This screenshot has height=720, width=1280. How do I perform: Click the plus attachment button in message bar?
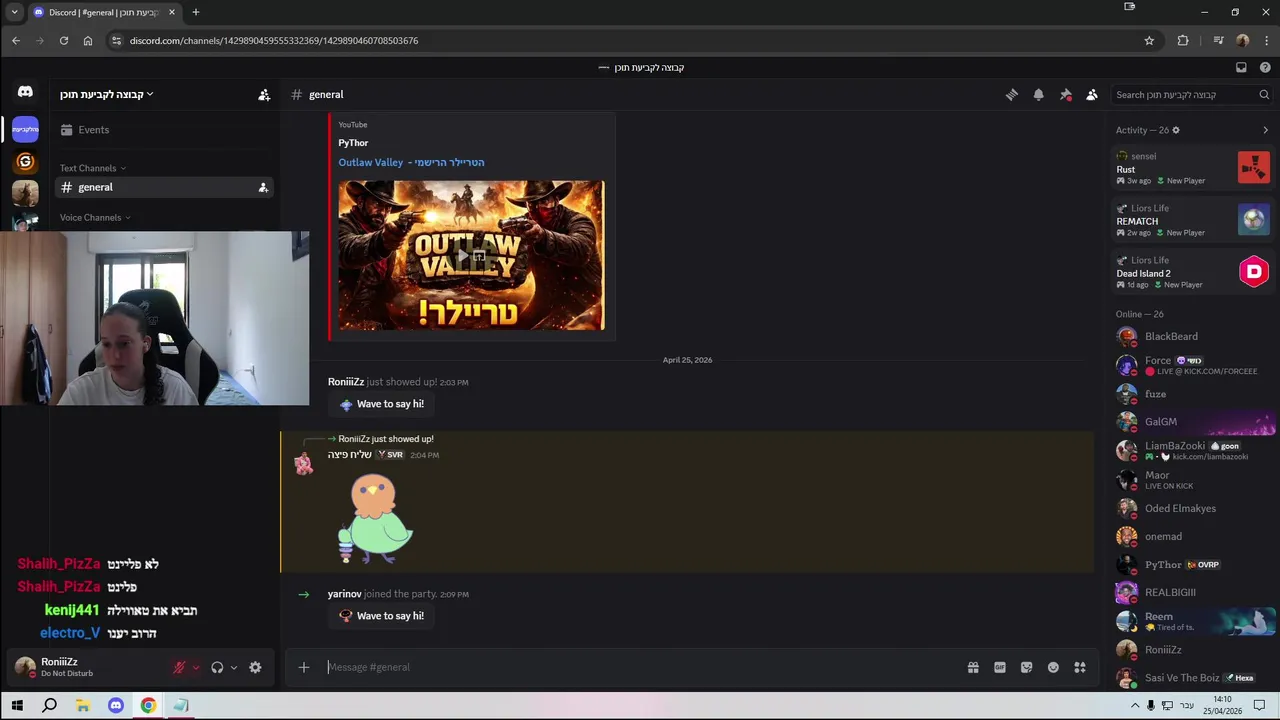[304, 667]
